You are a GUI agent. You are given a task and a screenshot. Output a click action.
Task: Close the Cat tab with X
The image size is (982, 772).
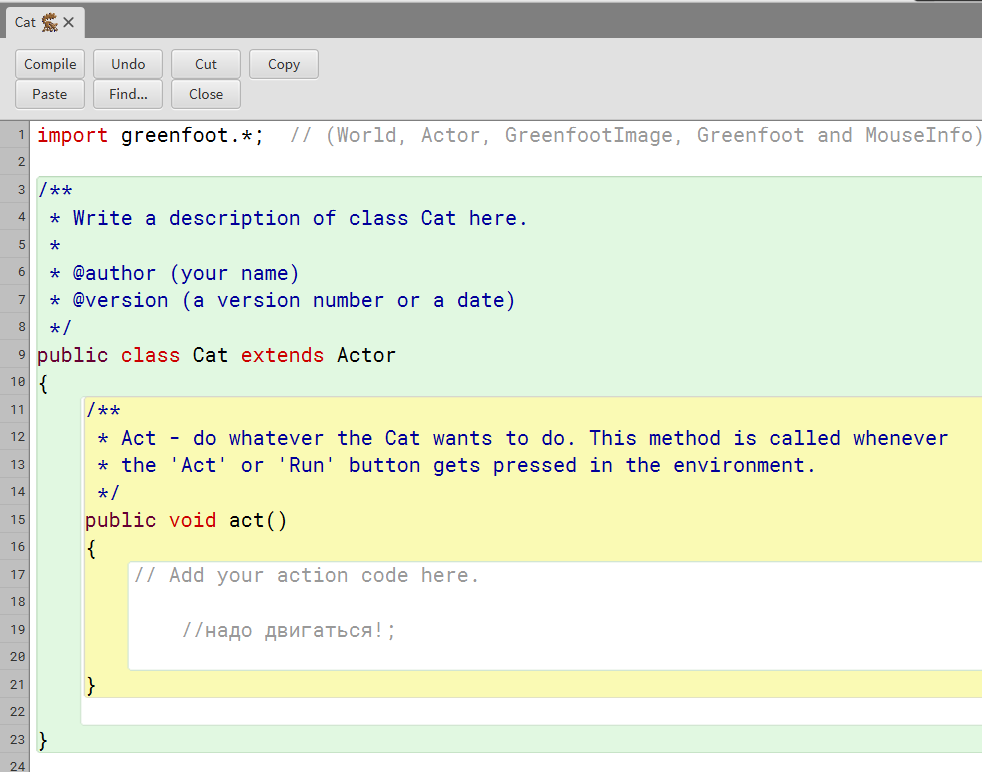[x=69, y=23]
